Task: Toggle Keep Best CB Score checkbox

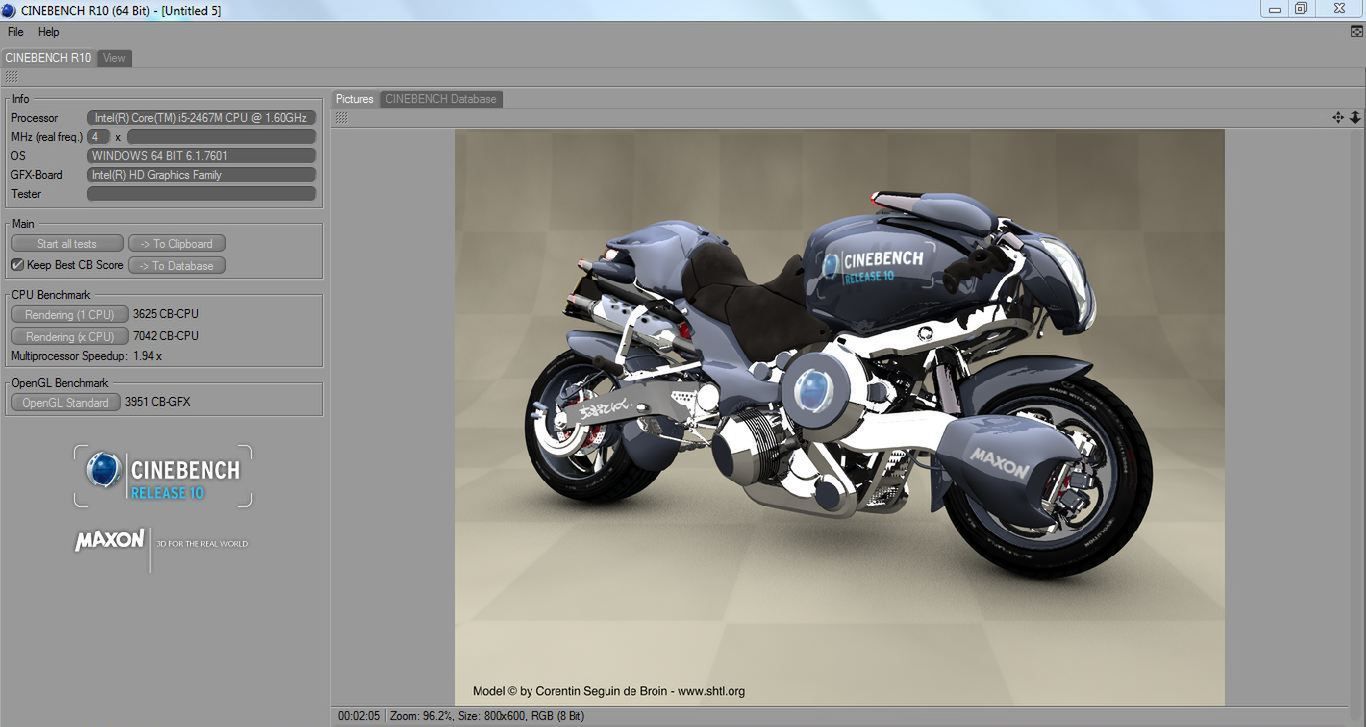Action: click(17, 265)
